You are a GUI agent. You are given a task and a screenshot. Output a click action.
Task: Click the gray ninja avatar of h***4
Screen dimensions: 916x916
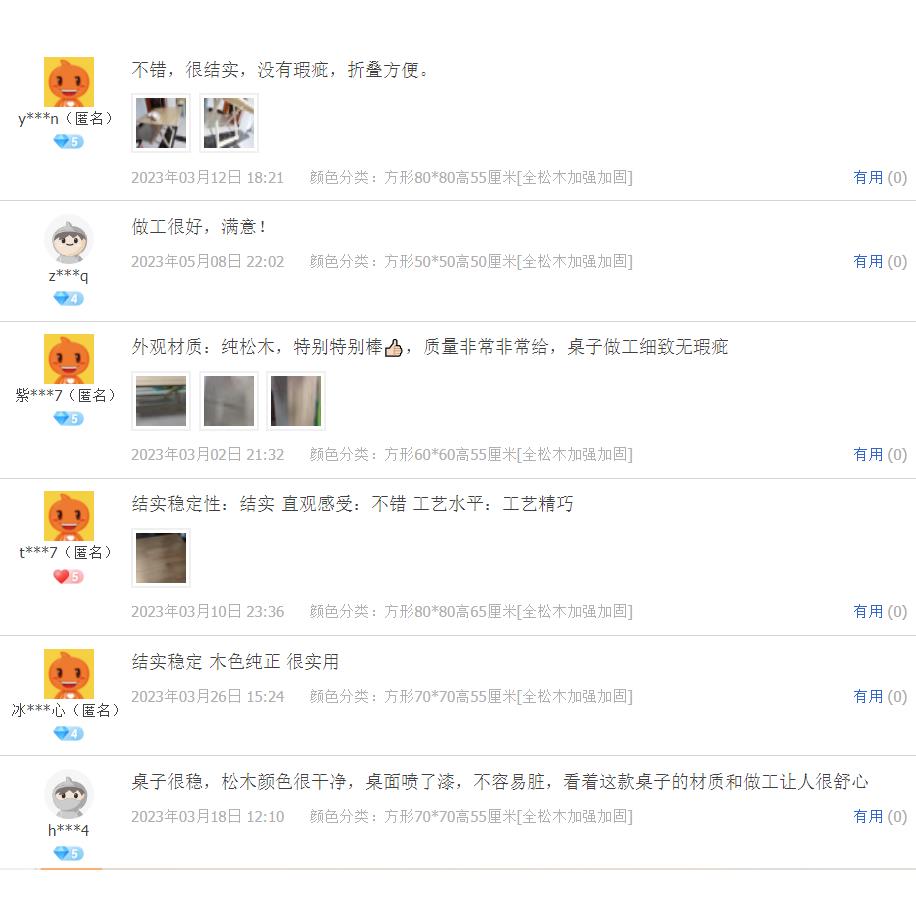pos(69,794)
